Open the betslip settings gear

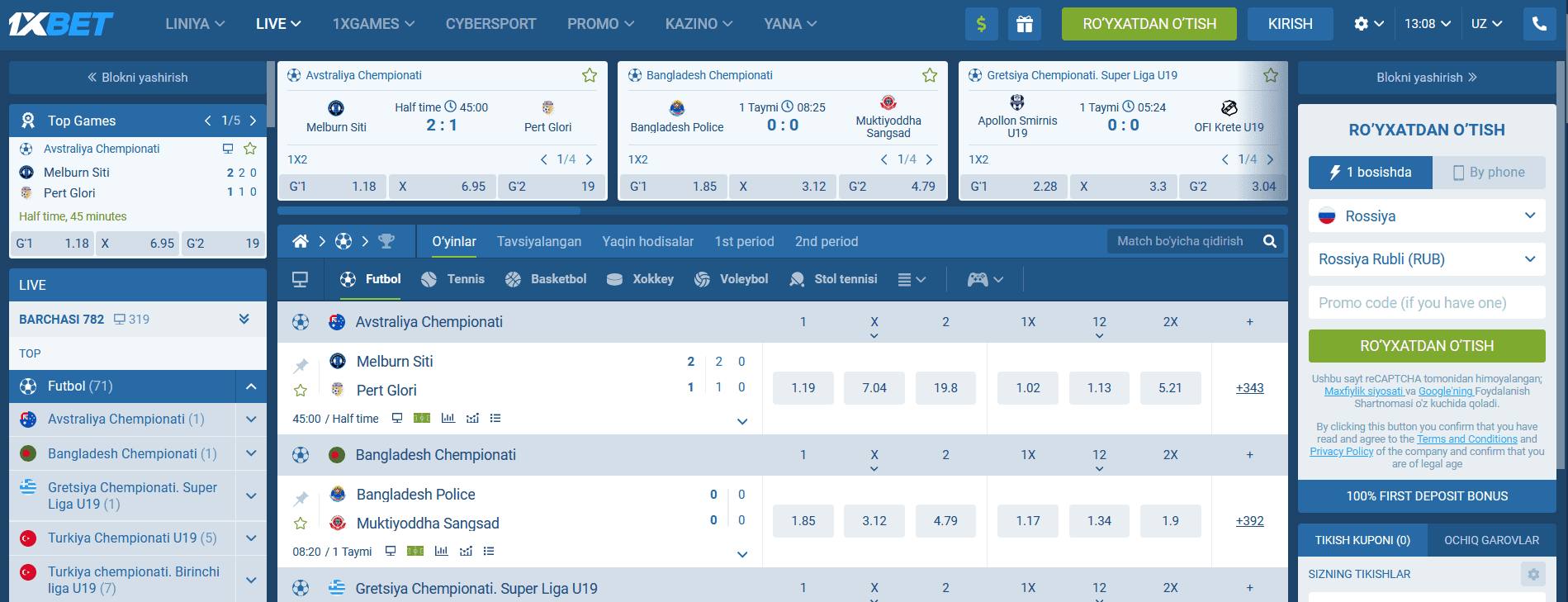click(x=1533, y=574)
